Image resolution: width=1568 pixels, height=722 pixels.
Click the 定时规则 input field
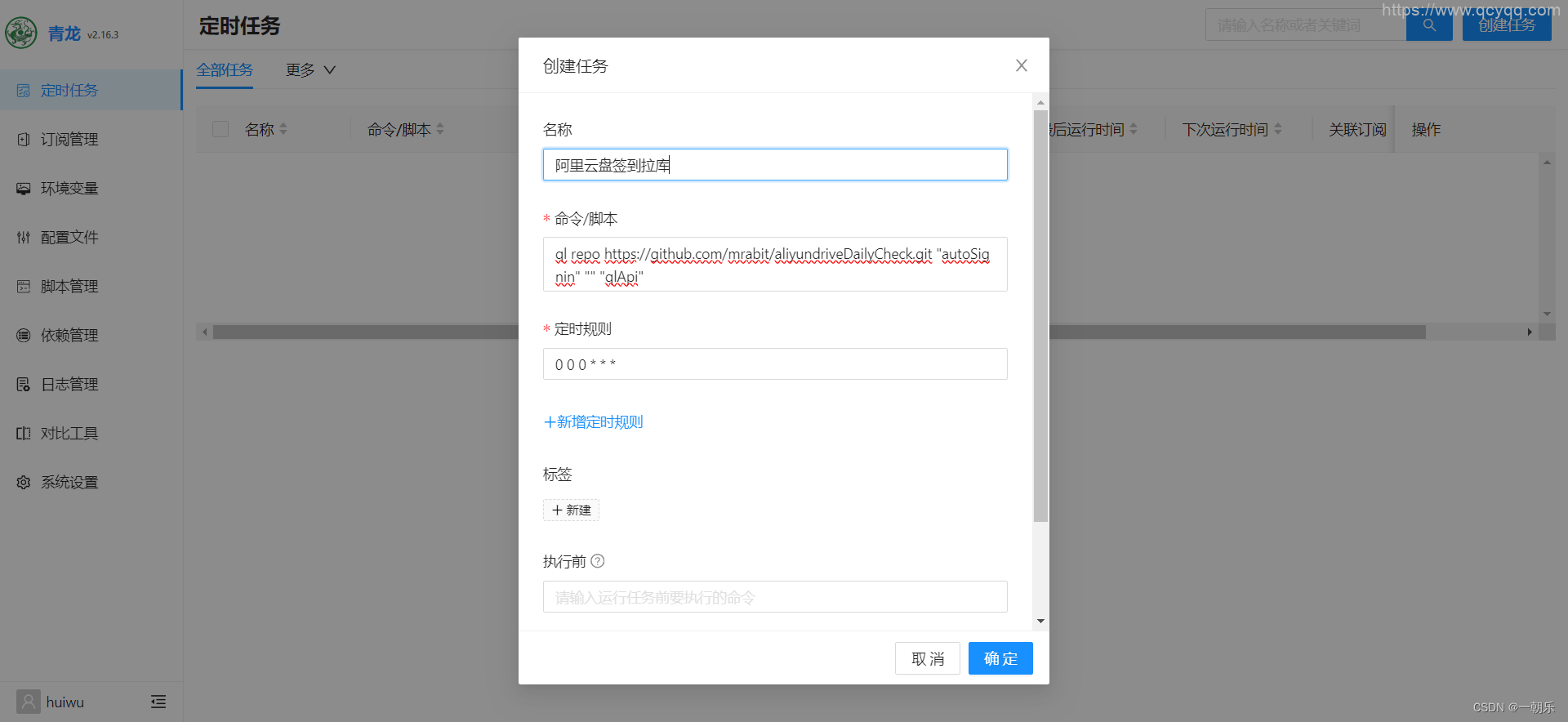tap(775, 364)
